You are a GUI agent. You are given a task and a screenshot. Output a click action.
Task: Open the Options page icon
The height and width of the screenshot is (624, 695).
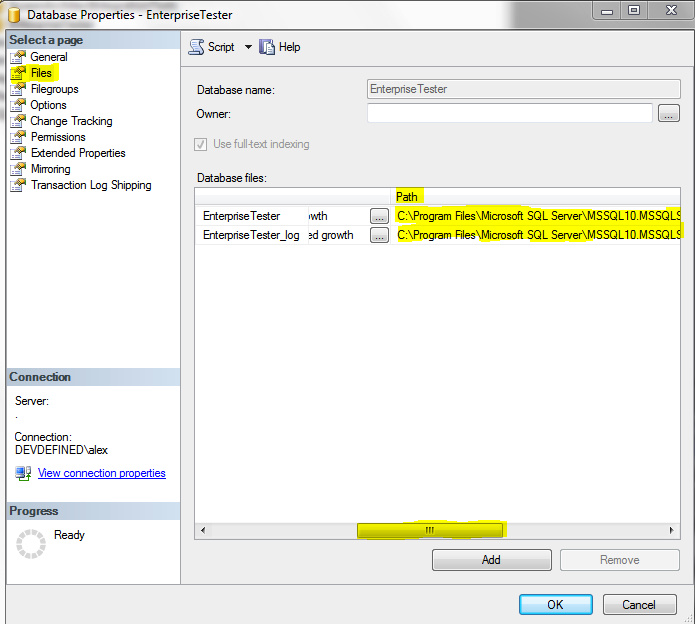click(18, 105)
